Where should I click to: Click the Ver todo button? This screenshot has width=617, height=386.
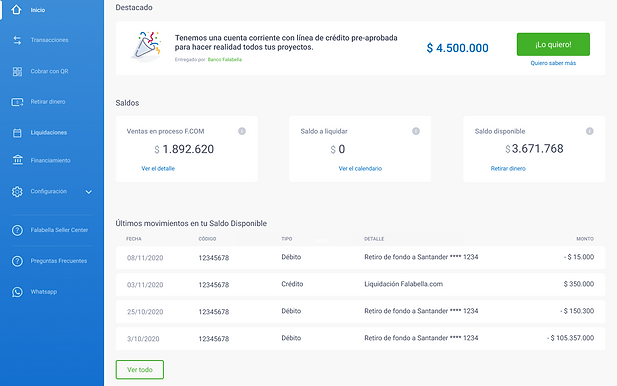(x=140, y=370)
